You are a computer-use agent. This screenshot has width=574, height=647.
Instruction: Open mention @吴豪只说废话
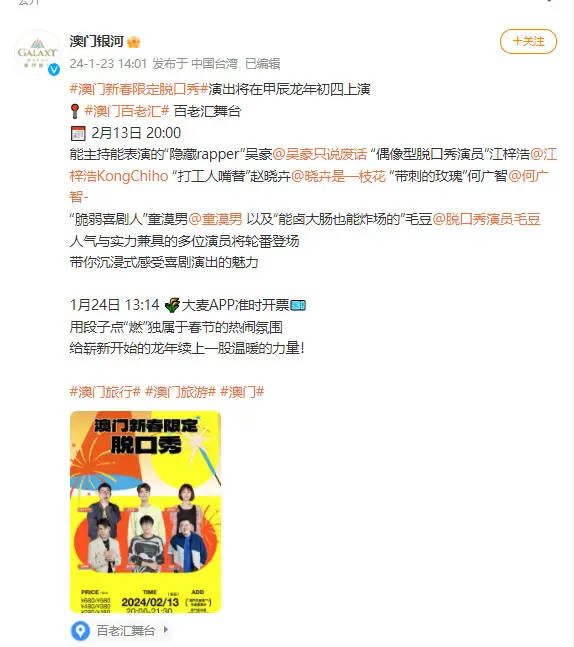point(320,154)
